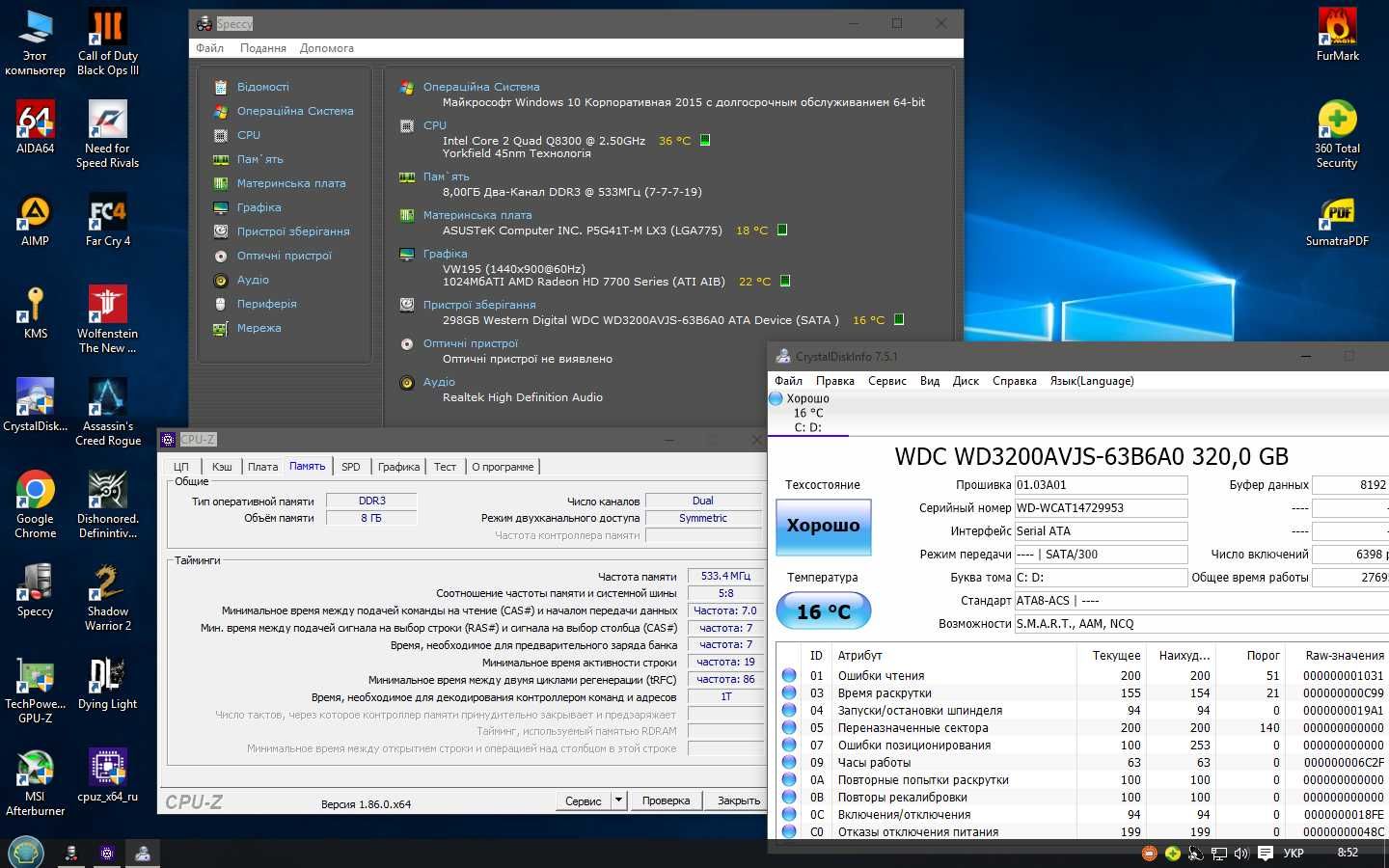Open Диск menu in CrystalDiskInfo
The width and height of the screenshot is (1389, 868).
pos(966,381)
